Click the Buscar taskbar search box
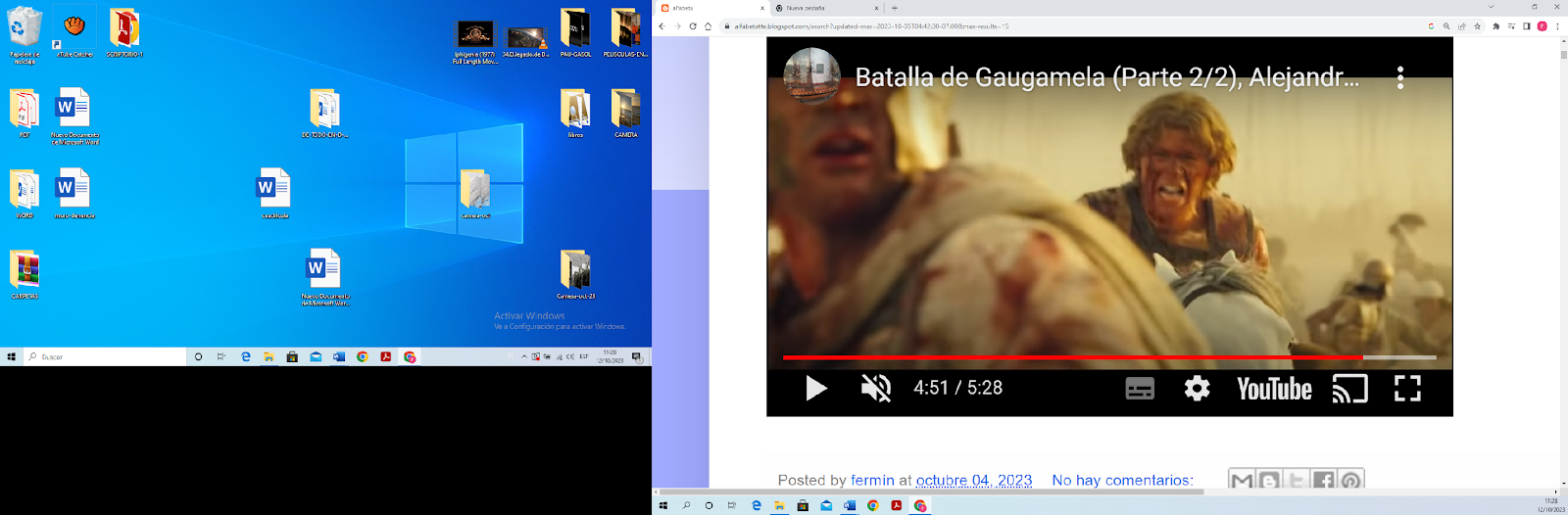 (x=106, y=357)
